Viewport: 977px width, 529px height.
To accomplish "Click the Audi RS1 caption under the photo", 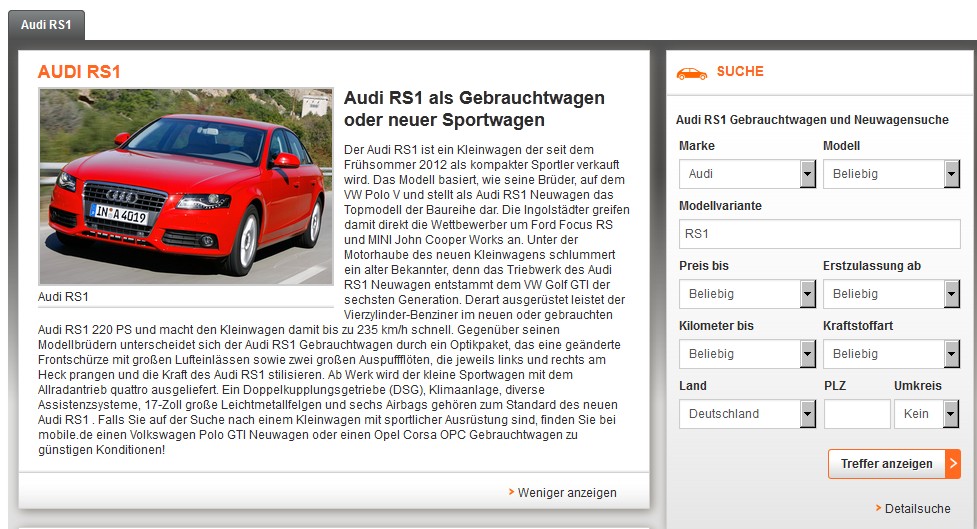I will point(63,297).
